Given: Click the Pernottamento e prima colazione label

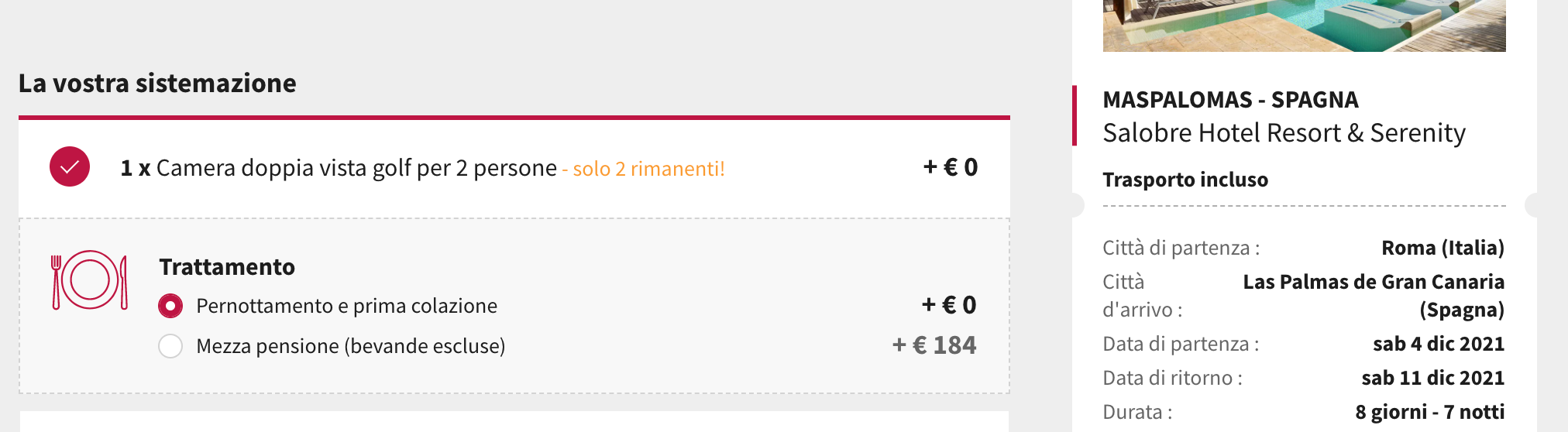Looking at the screenshot, I should [346, 306].
